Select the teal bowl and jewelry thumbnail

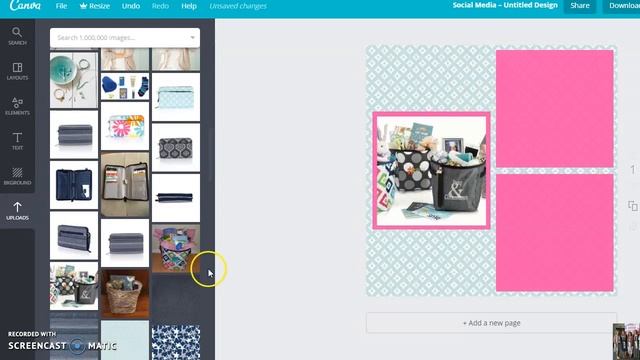click(74, 80)
